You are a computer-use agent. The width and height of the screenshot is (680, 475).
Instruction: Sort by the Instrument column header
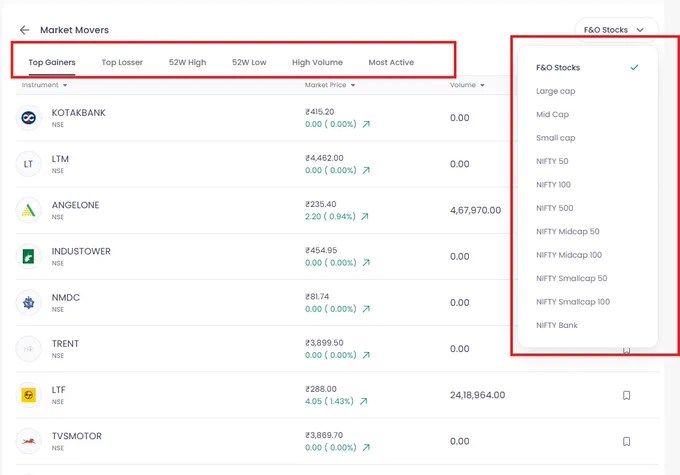(x=44, y=85)
